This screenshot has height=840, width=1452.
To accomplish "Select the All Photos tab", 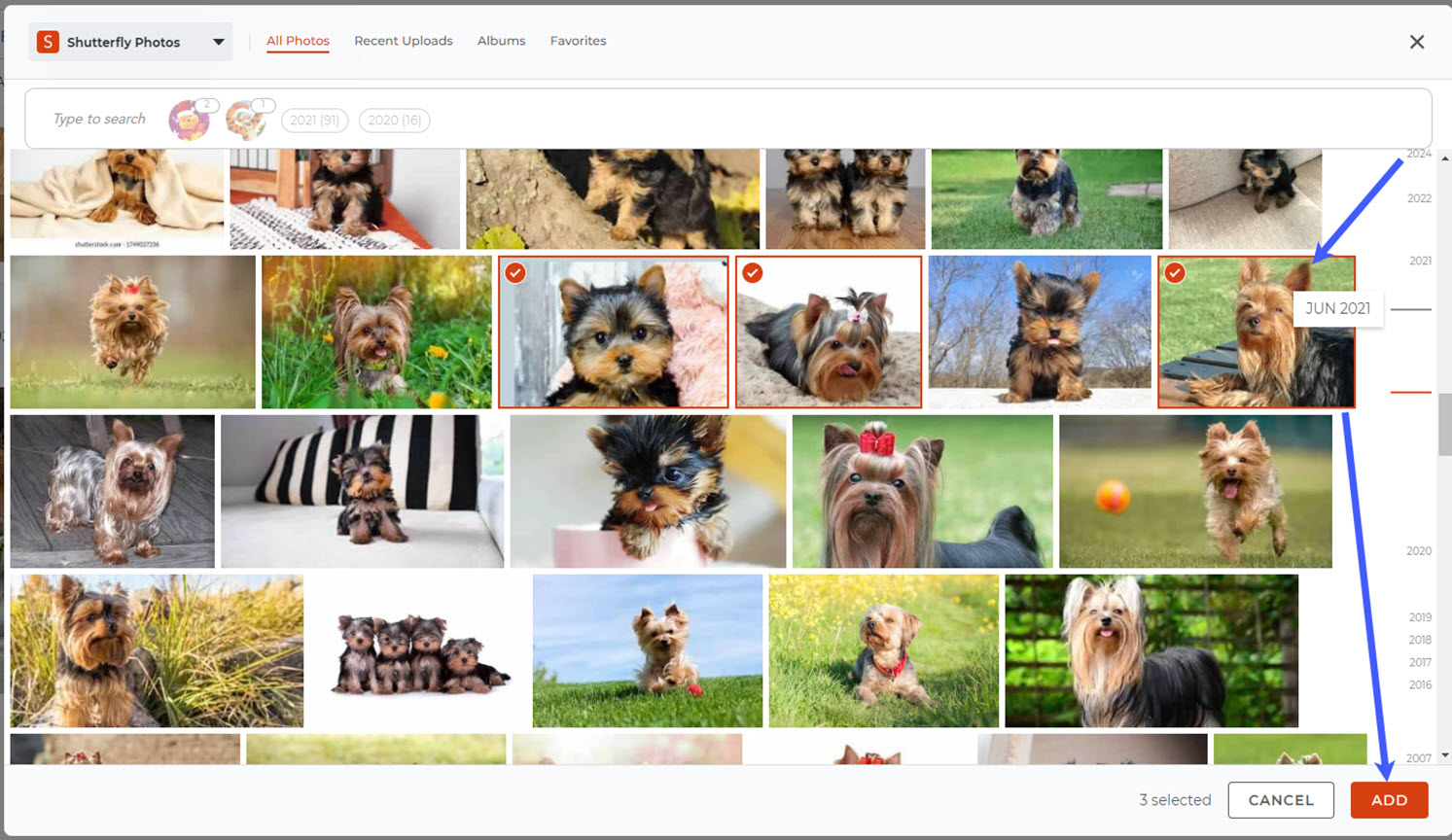I will point(298,41).
